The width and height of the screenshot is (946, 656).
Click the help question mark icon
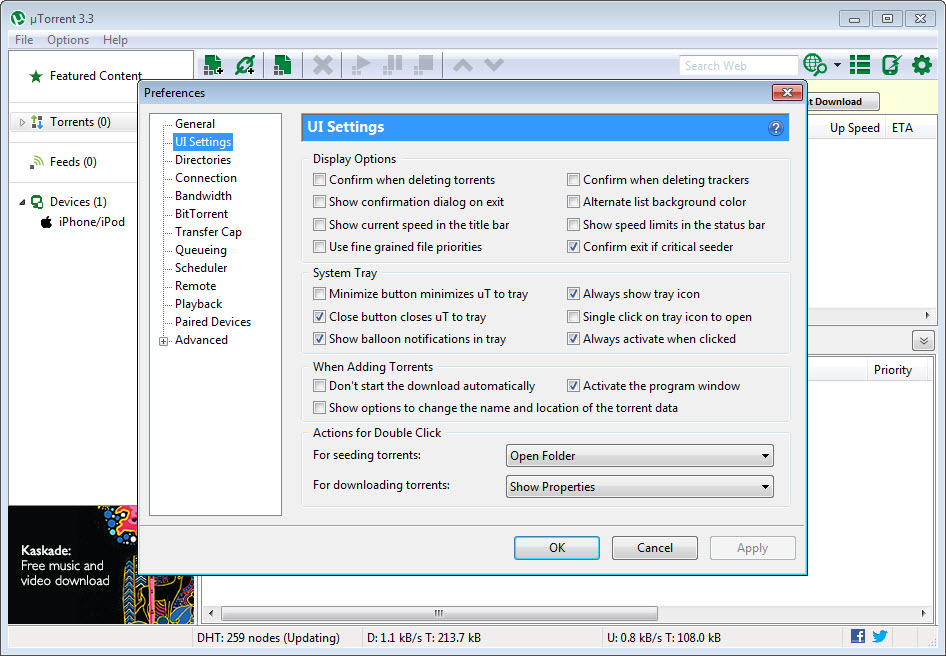(x=776, y=128)
